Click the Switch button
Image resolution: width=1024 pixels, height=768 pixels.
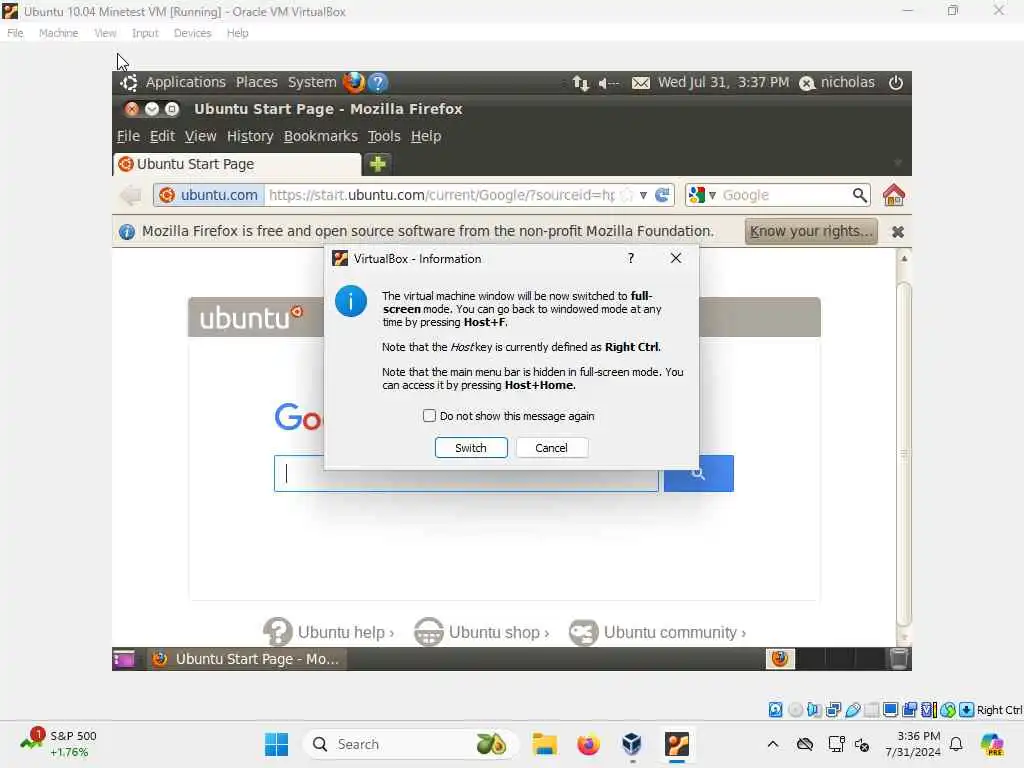[x=471, y=447]
